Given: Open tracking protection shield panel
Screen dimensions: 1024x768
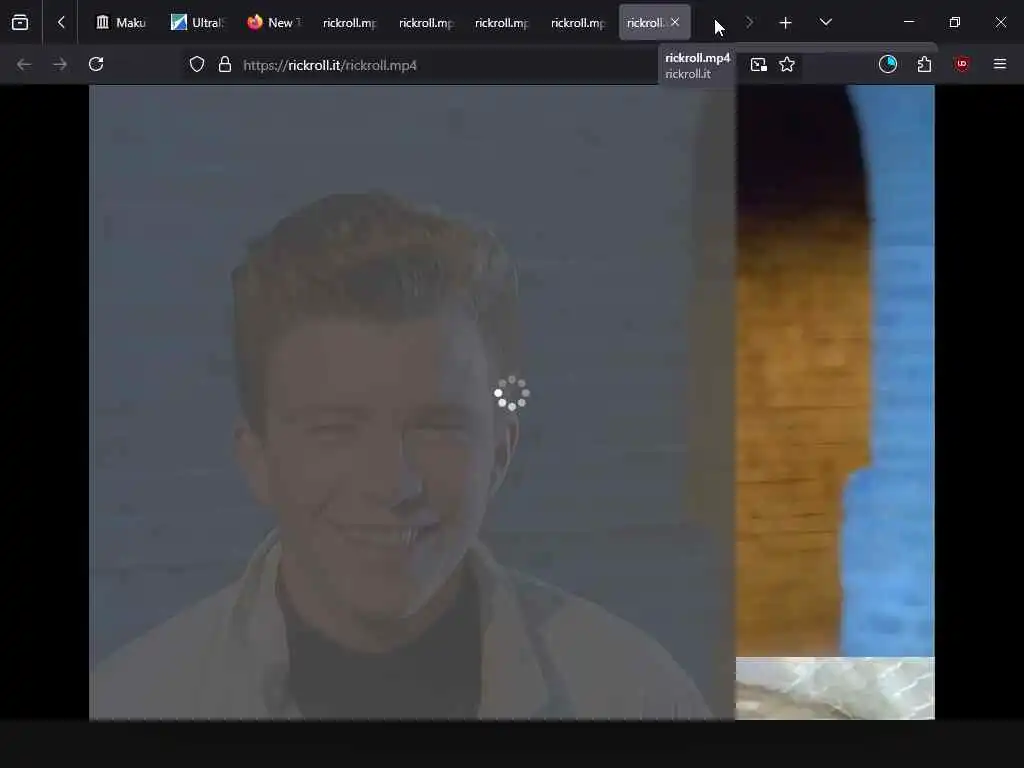Looking at the screenshot, I should point(197,65).
